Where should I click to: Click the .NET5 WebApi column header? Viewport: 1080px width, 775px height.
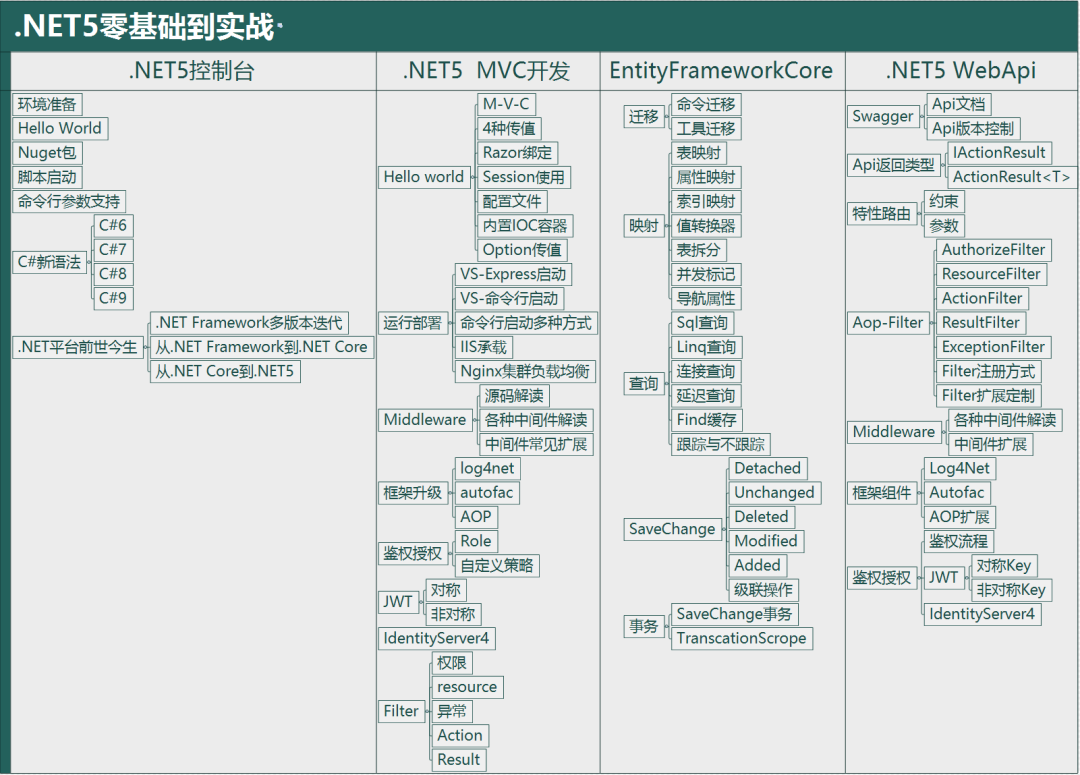point(961,71)
